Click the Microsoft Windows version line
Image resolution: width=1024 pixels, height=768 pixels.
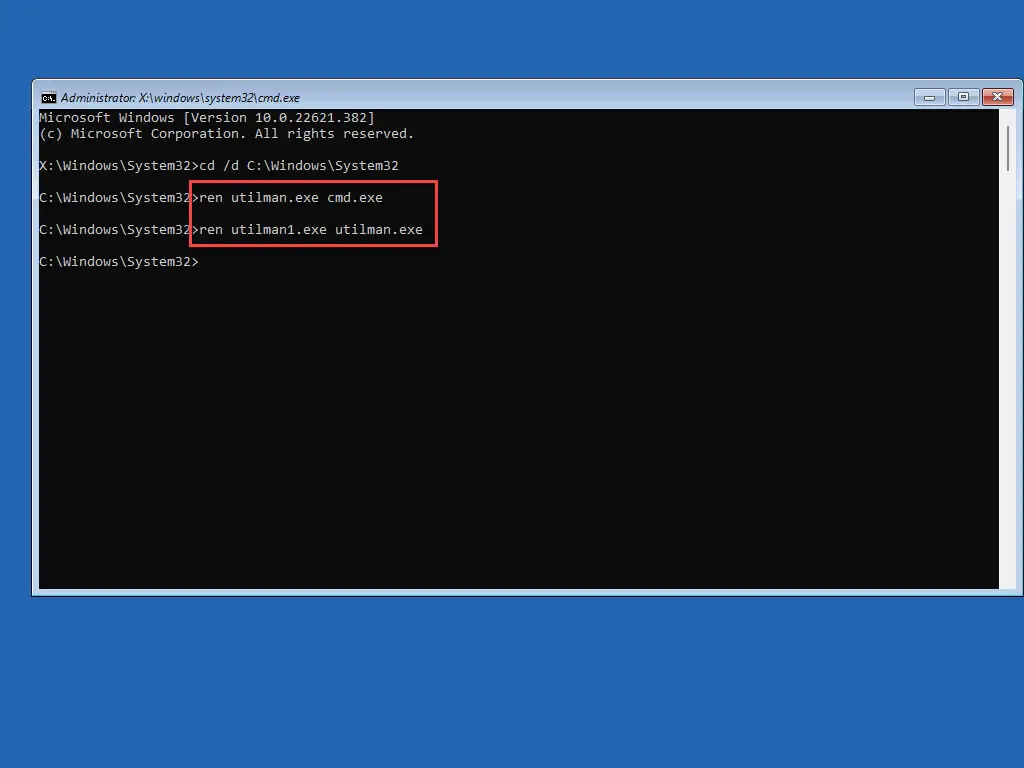(206, 117)
